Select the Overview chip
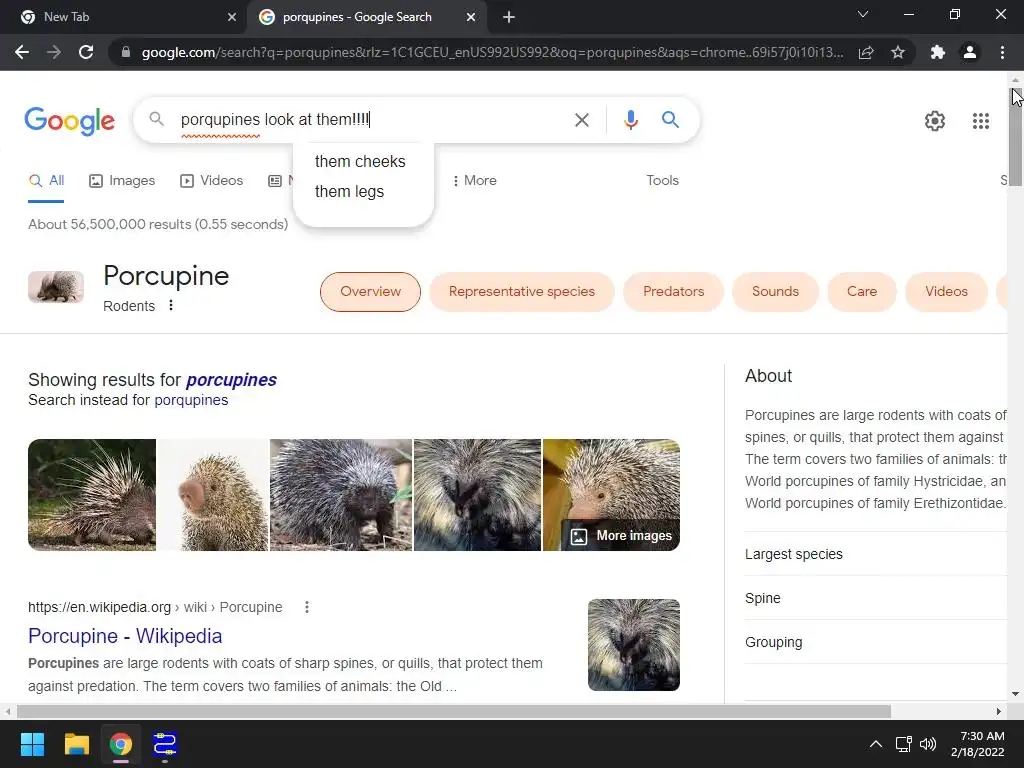Screen dimensions: 1024x768 [x=370, y=291]
